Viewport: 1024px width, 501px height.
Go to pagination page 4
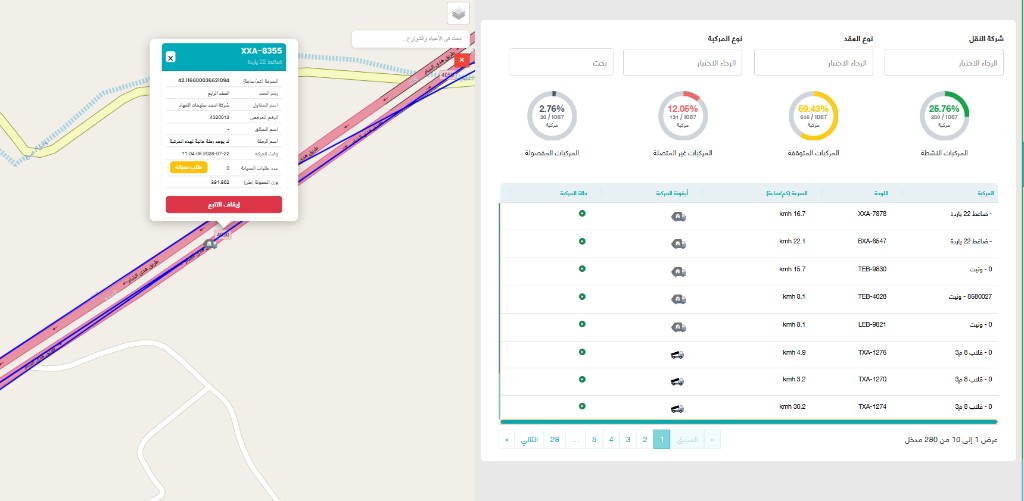(611, 440)
